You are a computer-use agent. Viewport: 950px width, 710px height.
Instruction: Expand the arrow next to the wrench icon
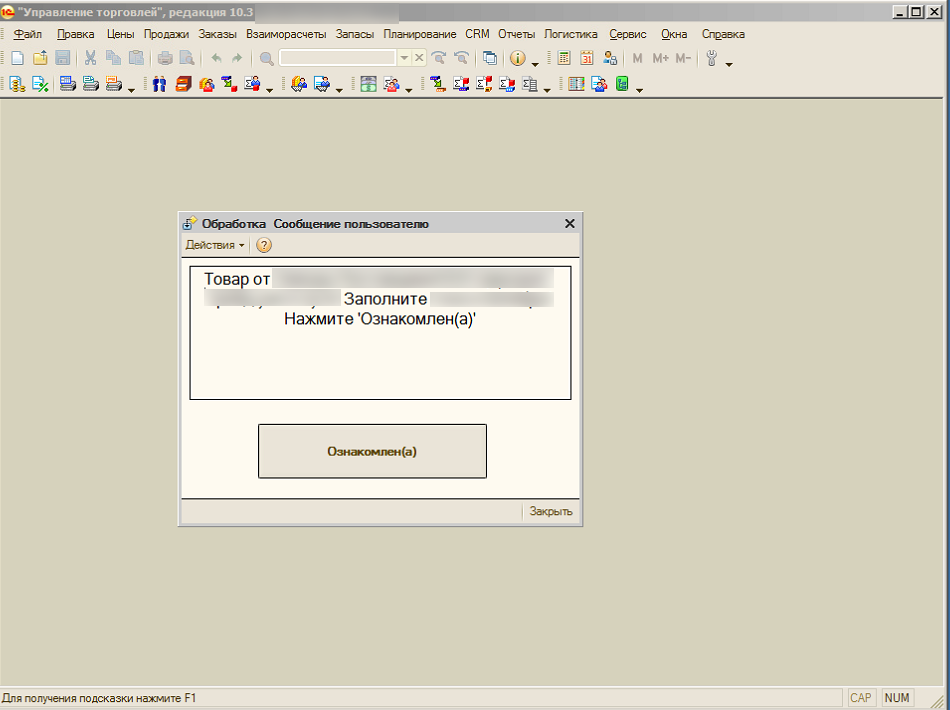(729, 64)
